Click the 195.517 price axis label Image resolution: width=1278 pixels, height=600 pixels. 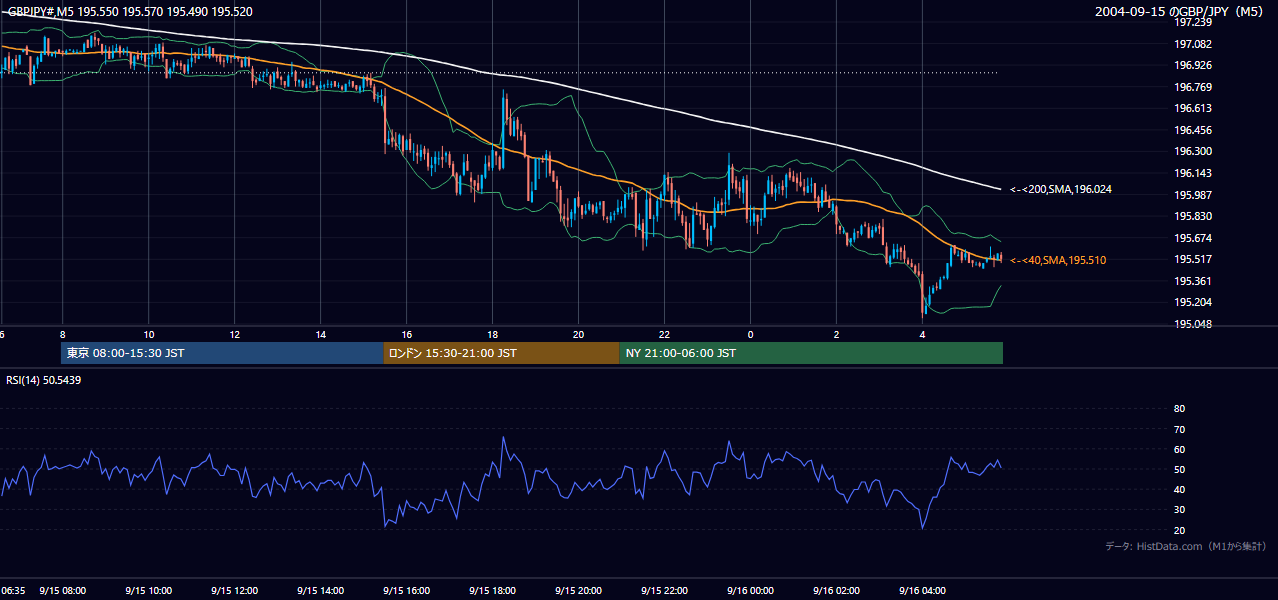1192,259
